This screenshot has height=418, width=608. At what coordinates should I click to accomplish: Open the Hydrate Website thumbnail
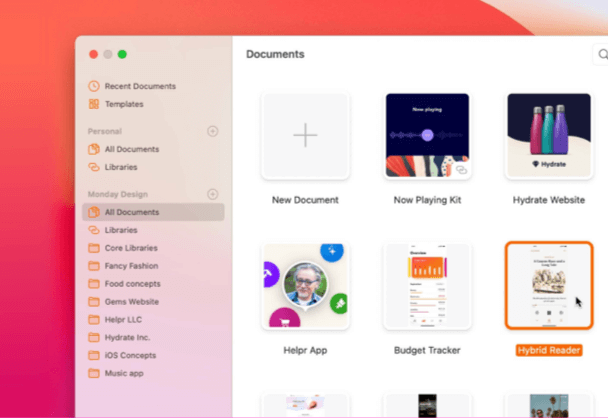pyautogui.click(x=549, y=136)
